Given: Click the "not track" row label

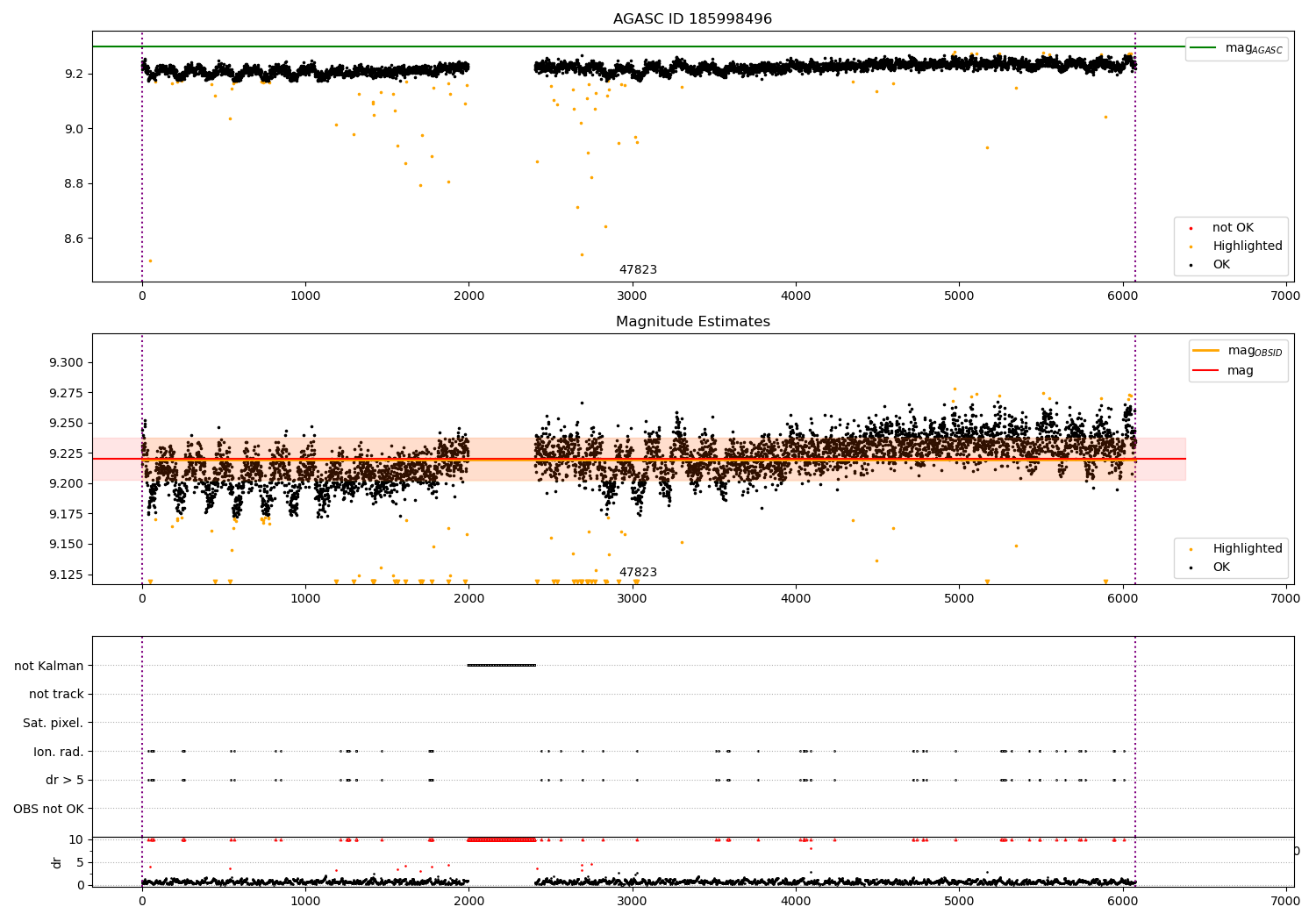Looking at the screenshot, I should [56, 695].
